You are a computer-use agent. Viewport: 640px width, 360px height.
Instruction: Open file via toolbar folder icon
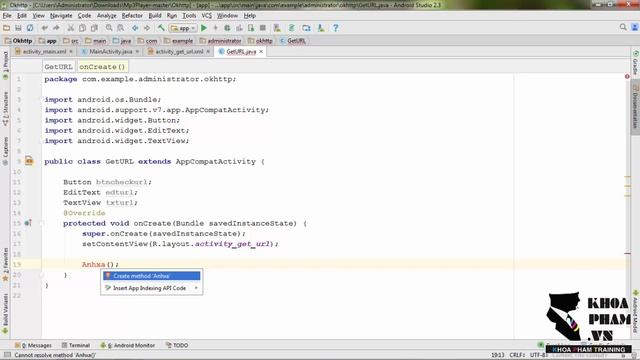pyautogui.click(x=7, y=28)
